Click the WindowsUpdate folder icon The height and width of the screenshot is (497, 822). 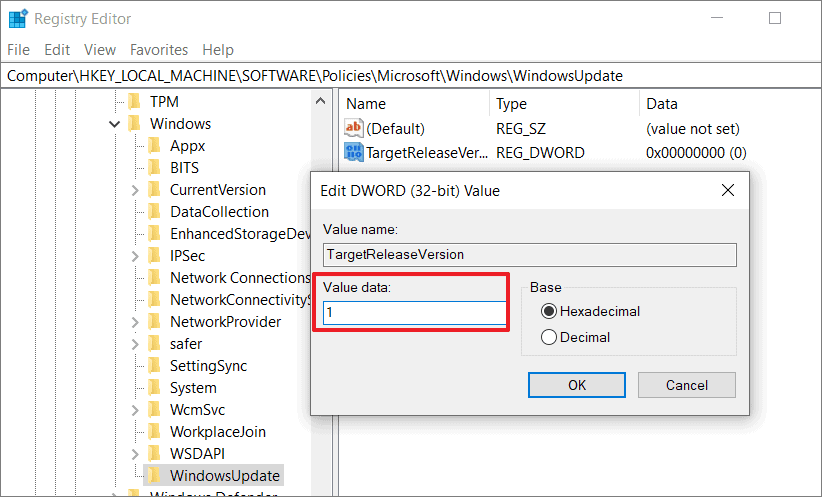tap(155, 476)
